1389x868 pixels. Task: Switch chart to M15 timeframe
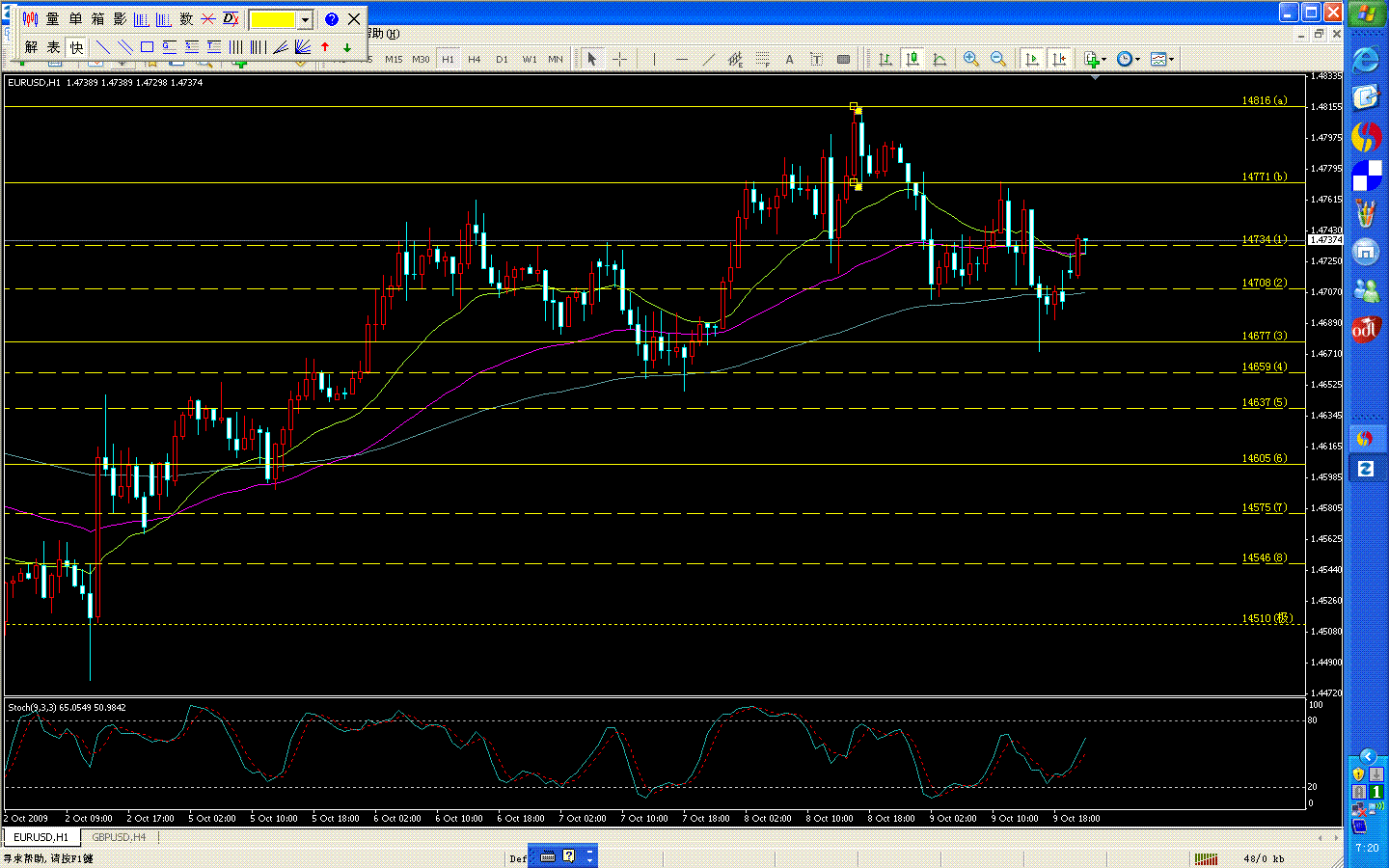(394, 60)
